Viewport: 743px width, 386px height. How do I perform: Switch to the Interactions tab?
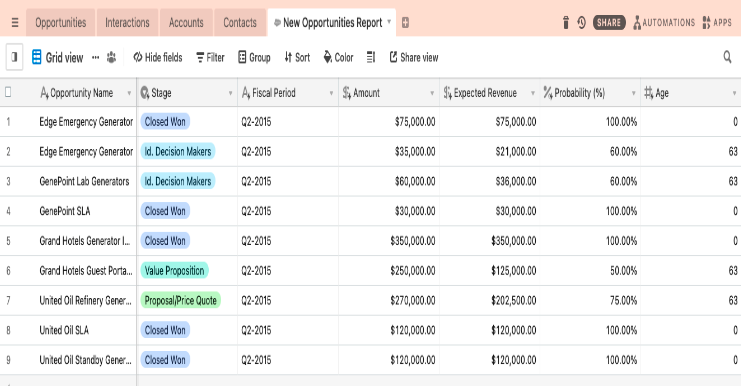pos(127,23)
